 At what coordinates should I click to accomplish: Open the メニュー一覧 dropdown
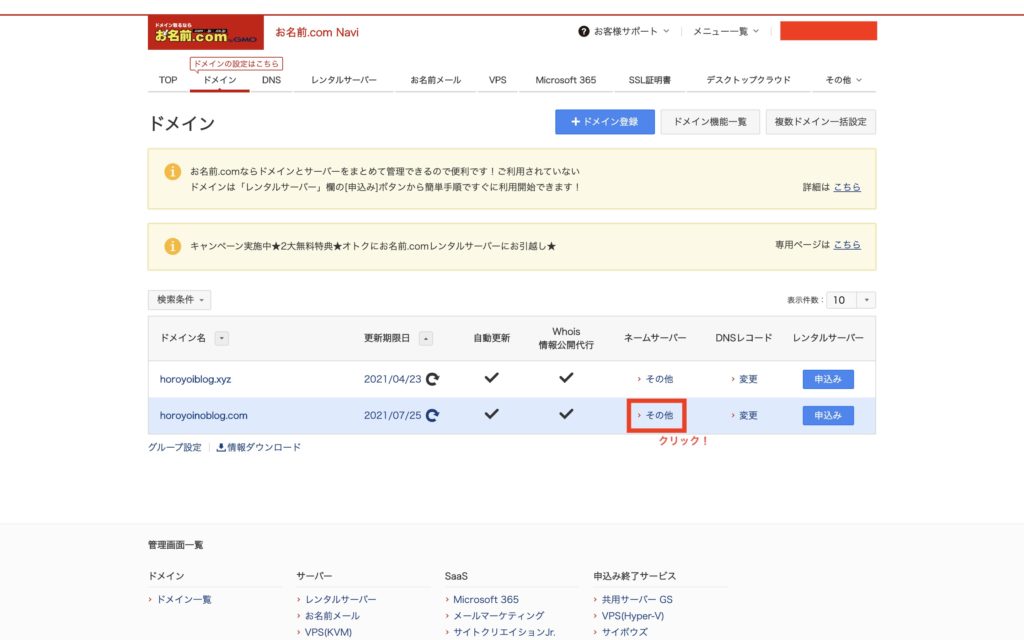726,31
